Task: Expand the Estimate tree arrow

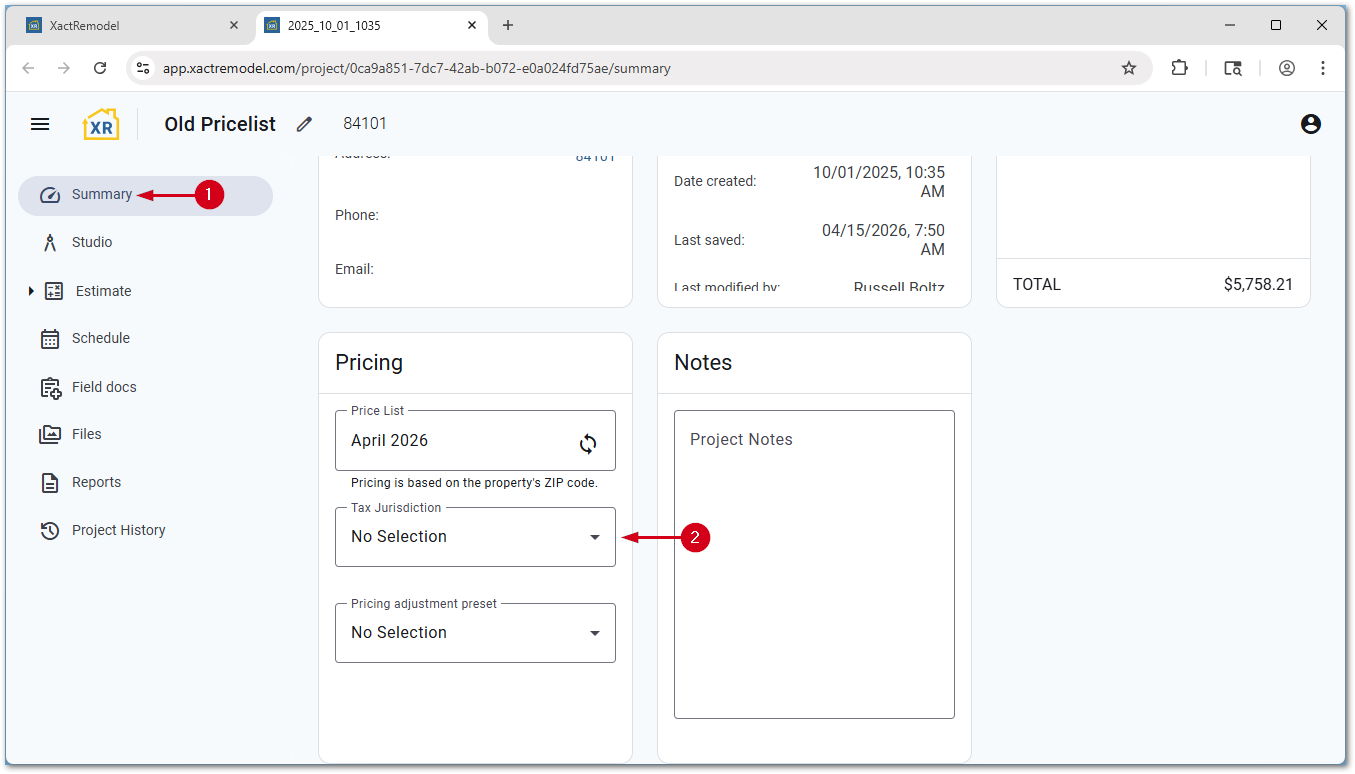Action: click(31, 291)
